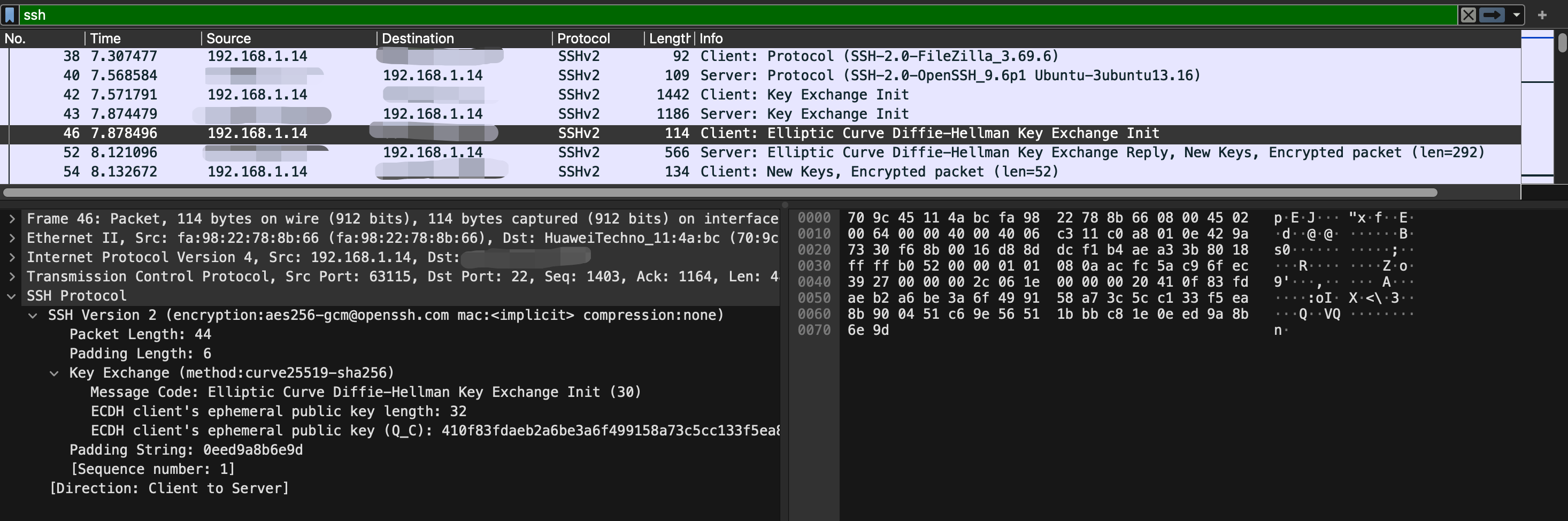This screenshot has width=1568, height=521.
Task: Click hex offset row 0000 in bytes pane
Action: [814, 218]
